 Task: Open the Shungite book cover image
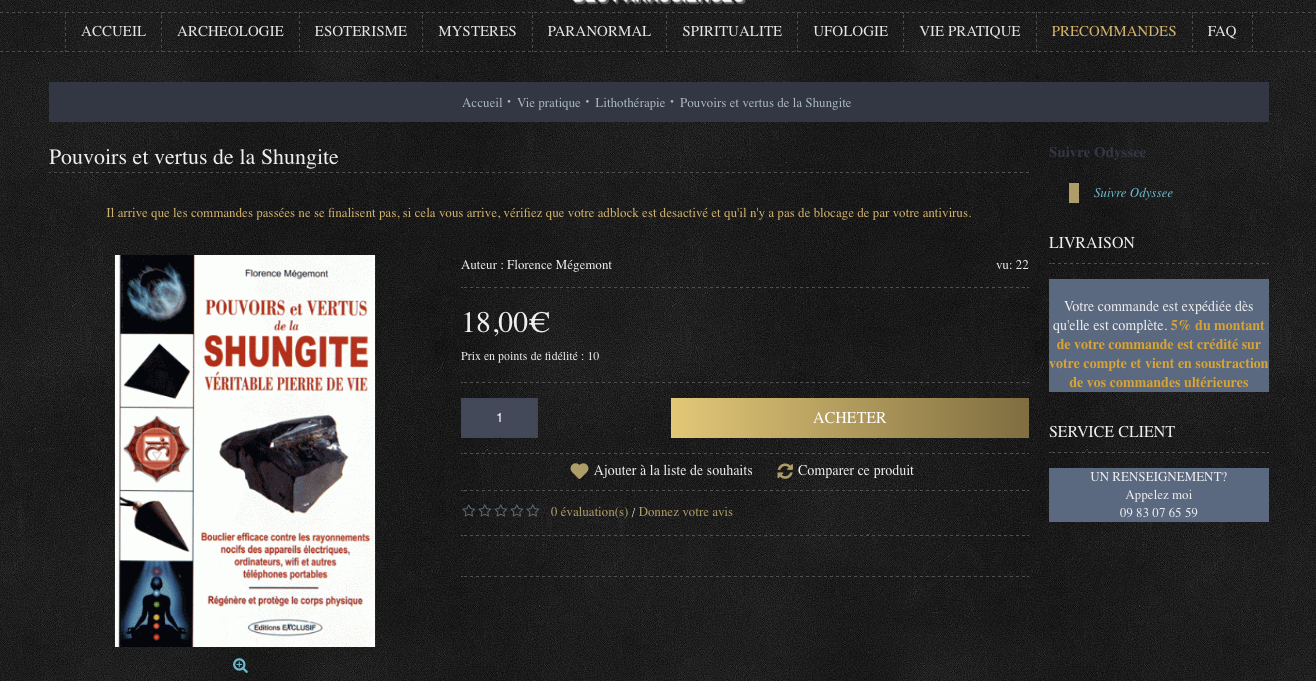(246, 450)
